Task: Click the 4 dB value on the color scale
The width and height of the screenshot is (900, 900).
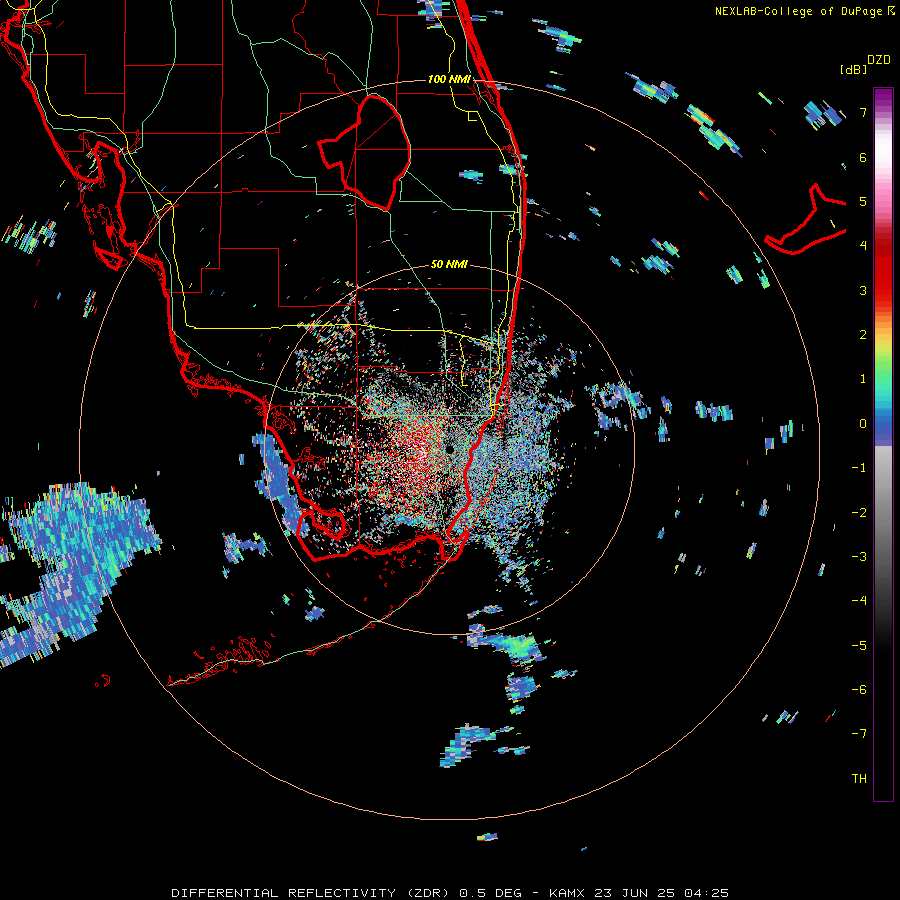Action: (863, 246)
